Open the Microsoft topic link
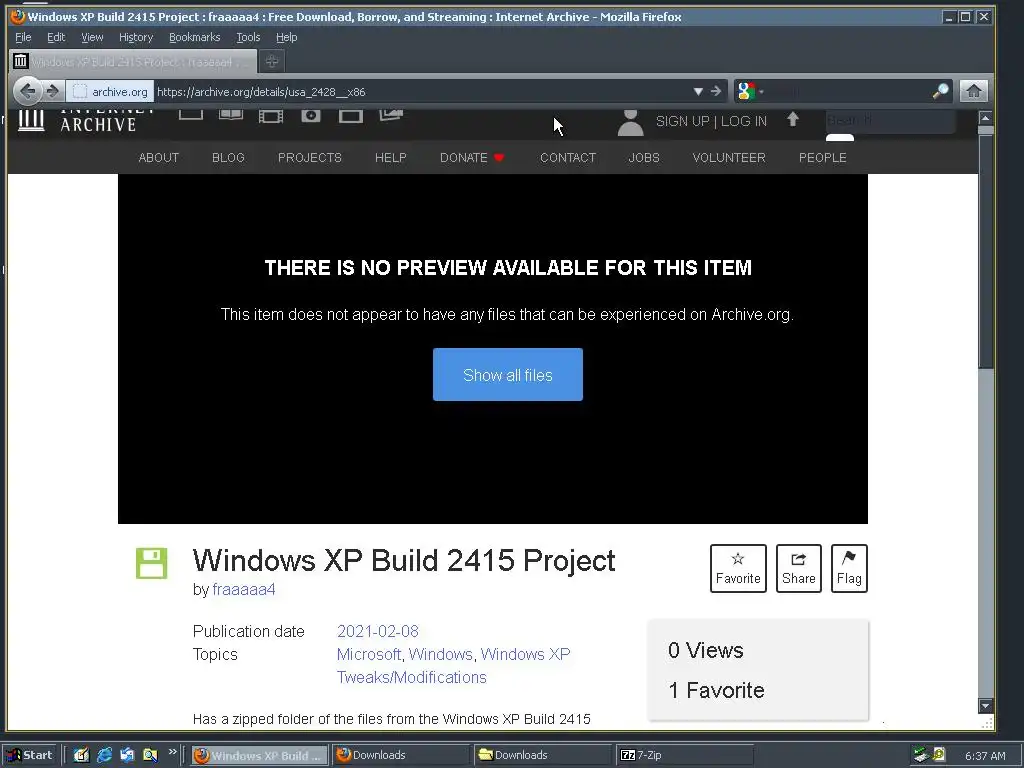The height and width of the screenshot is (768, 1024). pyautogui.click(x=368, y=654)
